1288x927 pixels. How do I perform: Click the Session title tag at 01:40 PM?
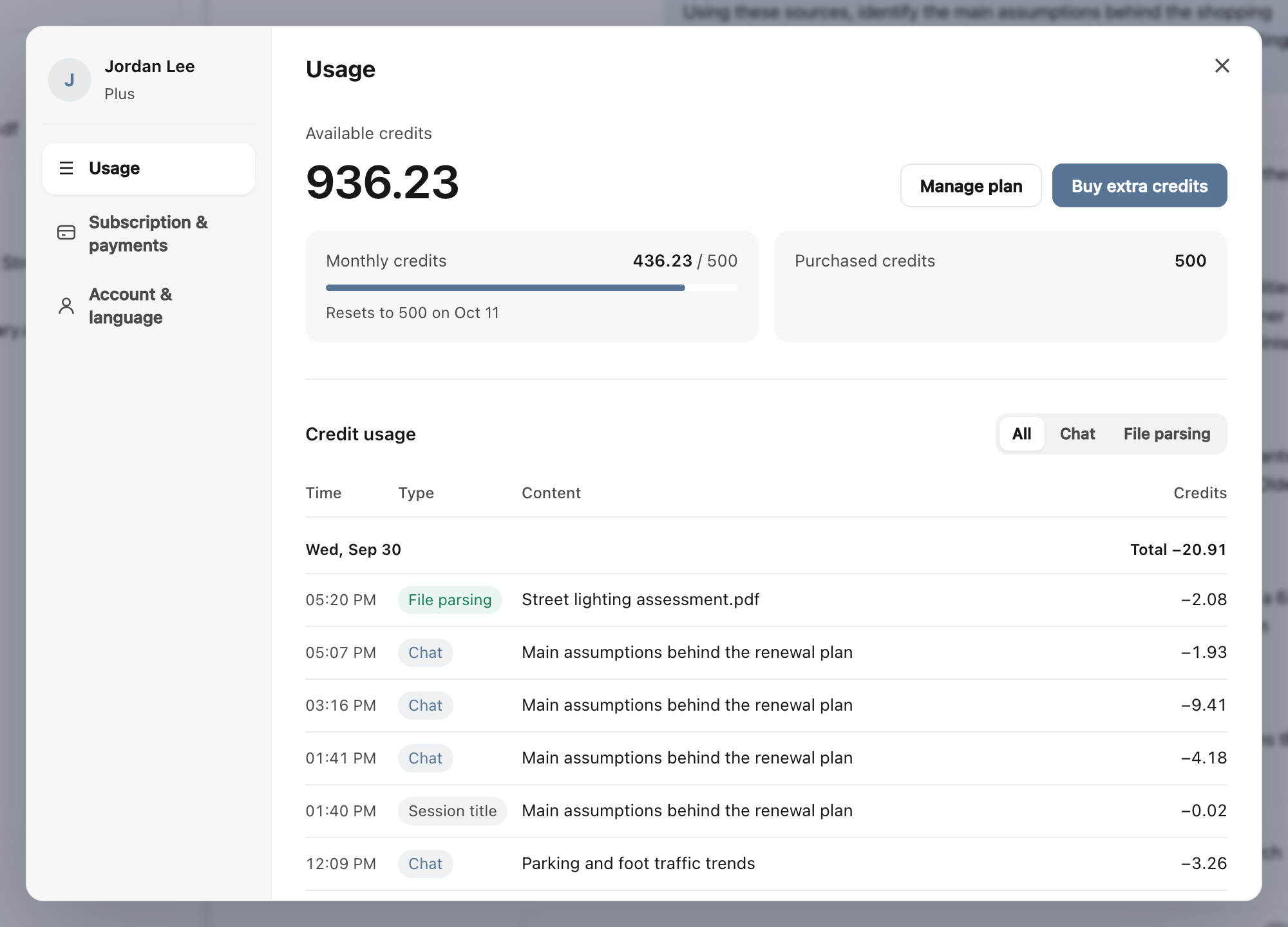point(452,811)
